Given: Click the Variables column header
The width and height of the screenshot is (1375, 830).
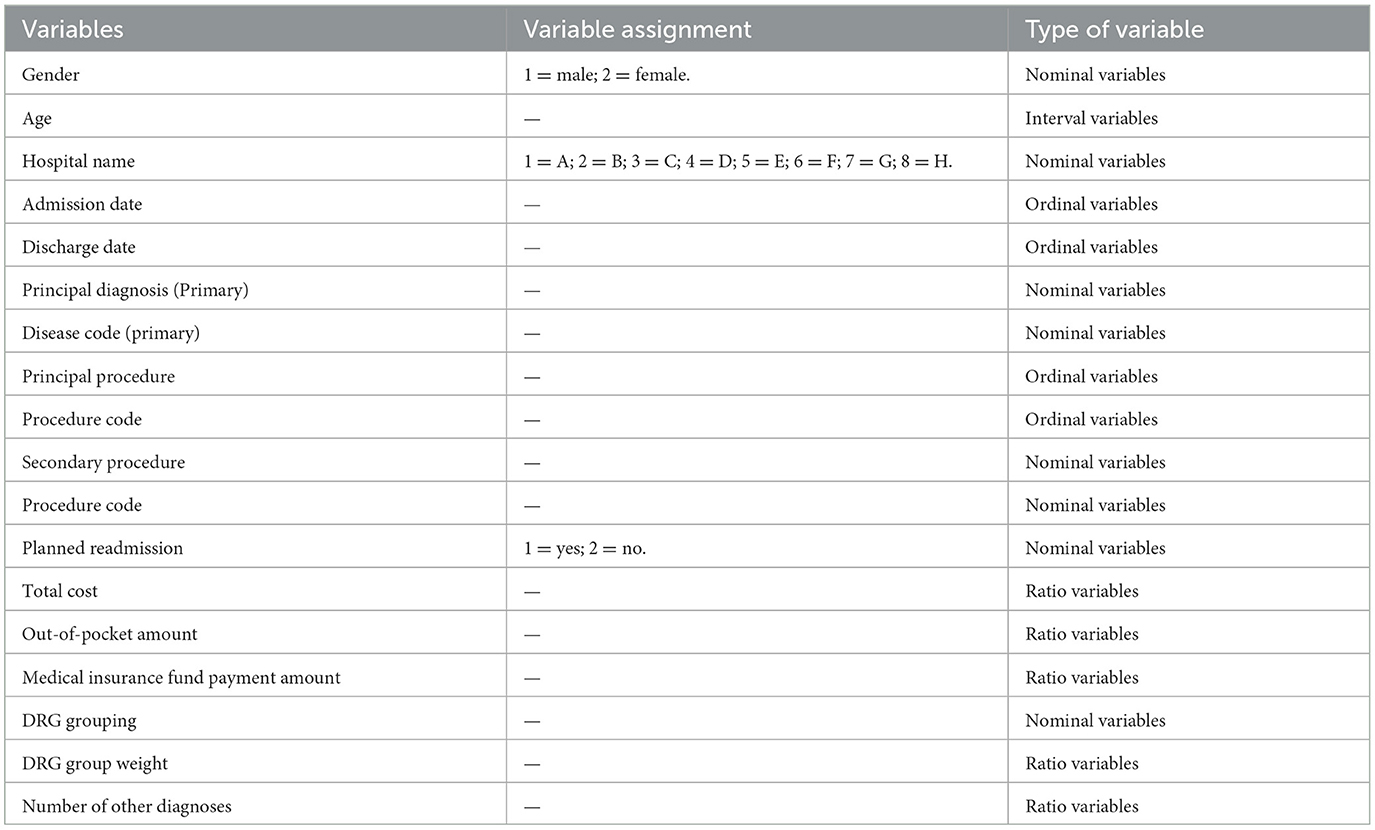Looking at the screenshot, I should tap(73, 29).
